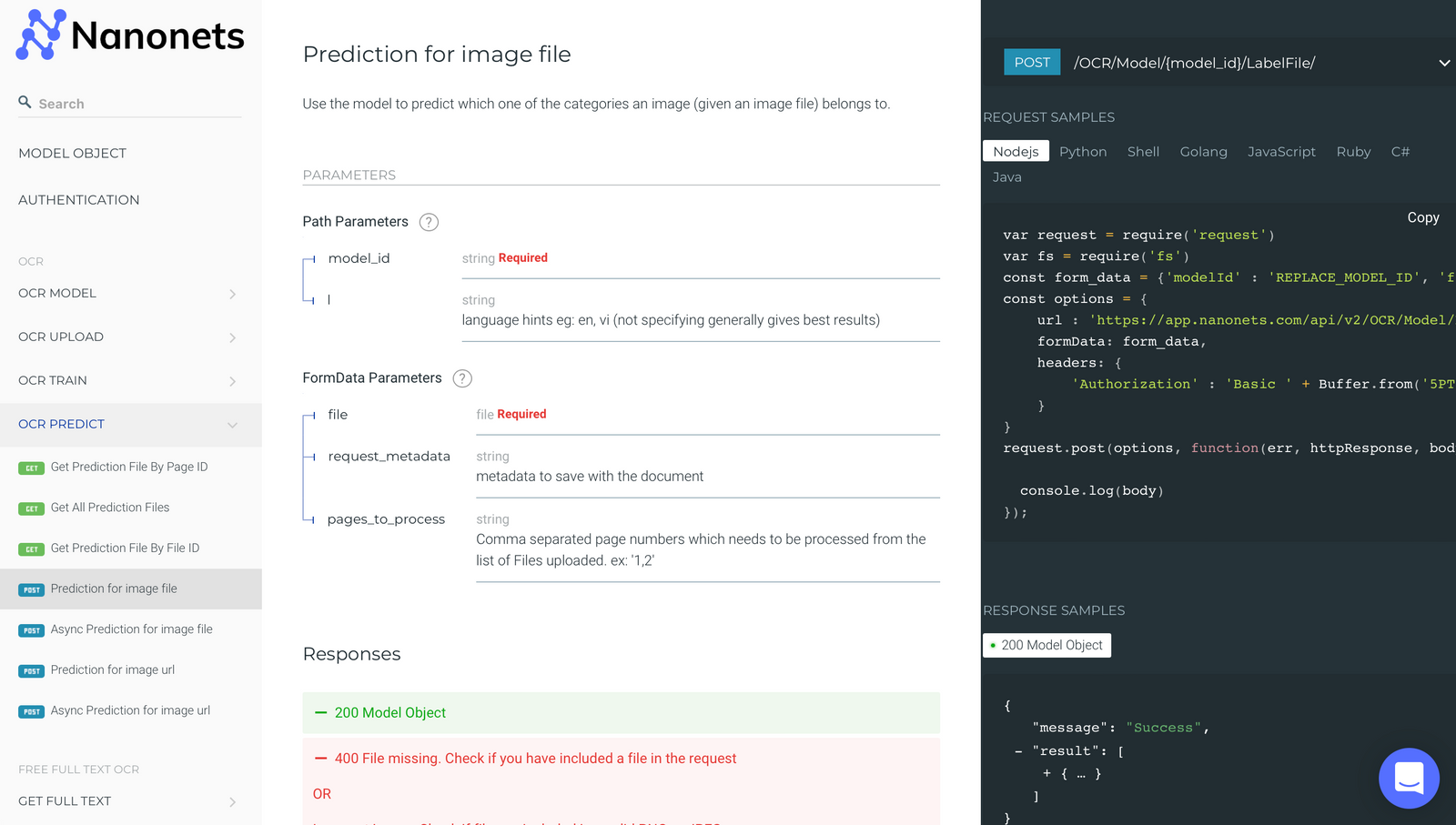Image resolution: width=1456 pixels, height=825 pixels.
Task: Expand the collapsed result object in JSON
Action: click(1046, 774)
